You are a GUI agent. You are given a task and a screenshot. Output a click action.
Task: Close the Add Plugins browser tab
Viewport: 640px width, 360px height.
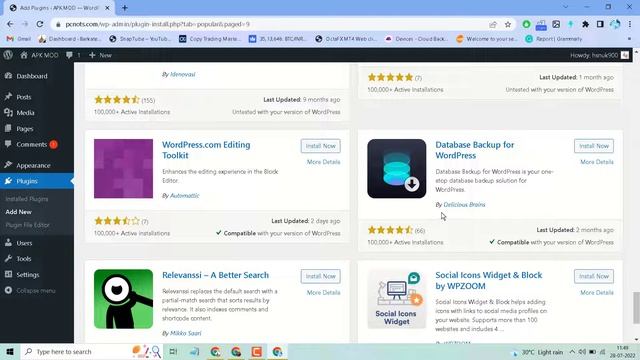tap(107, 8)
